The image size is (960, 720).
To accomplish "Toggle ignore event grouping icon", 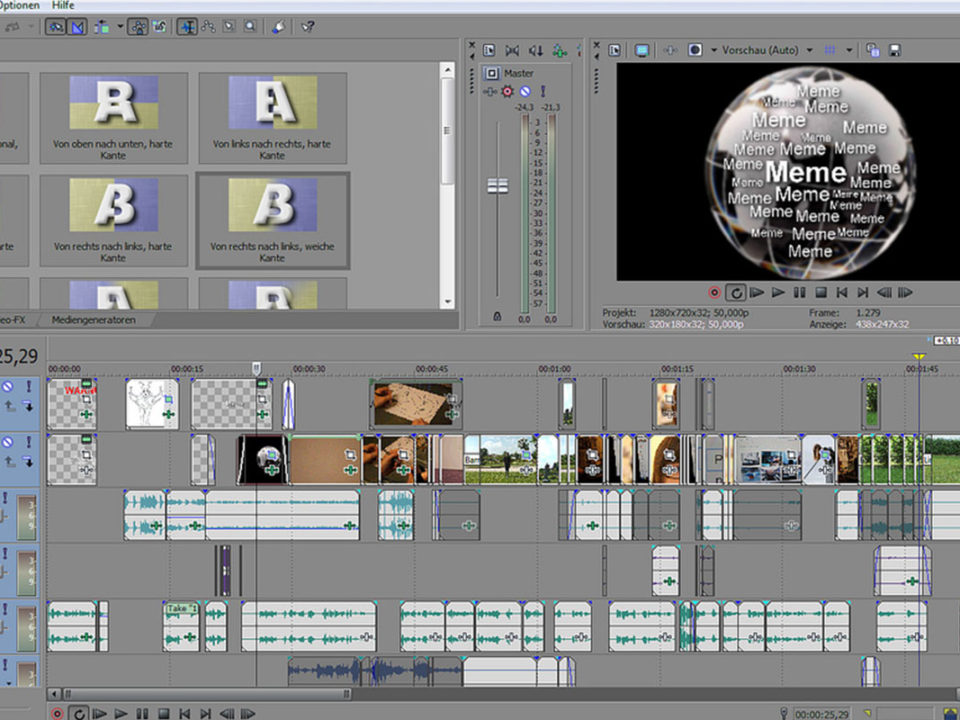I will (x=160, y=26).
